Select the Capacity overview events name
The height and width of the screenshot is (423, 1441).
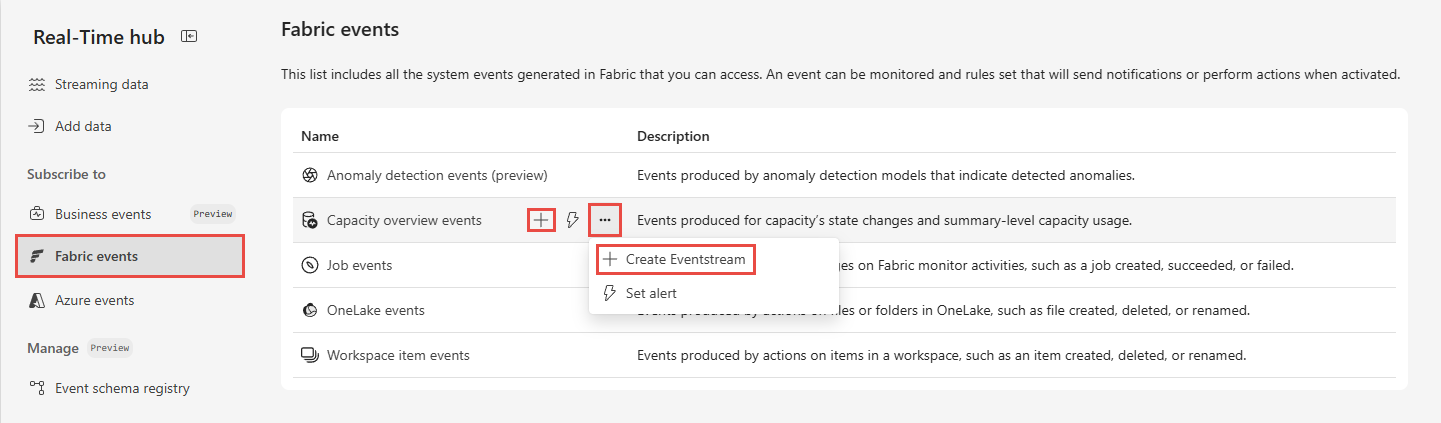click(x=404, y=220)
